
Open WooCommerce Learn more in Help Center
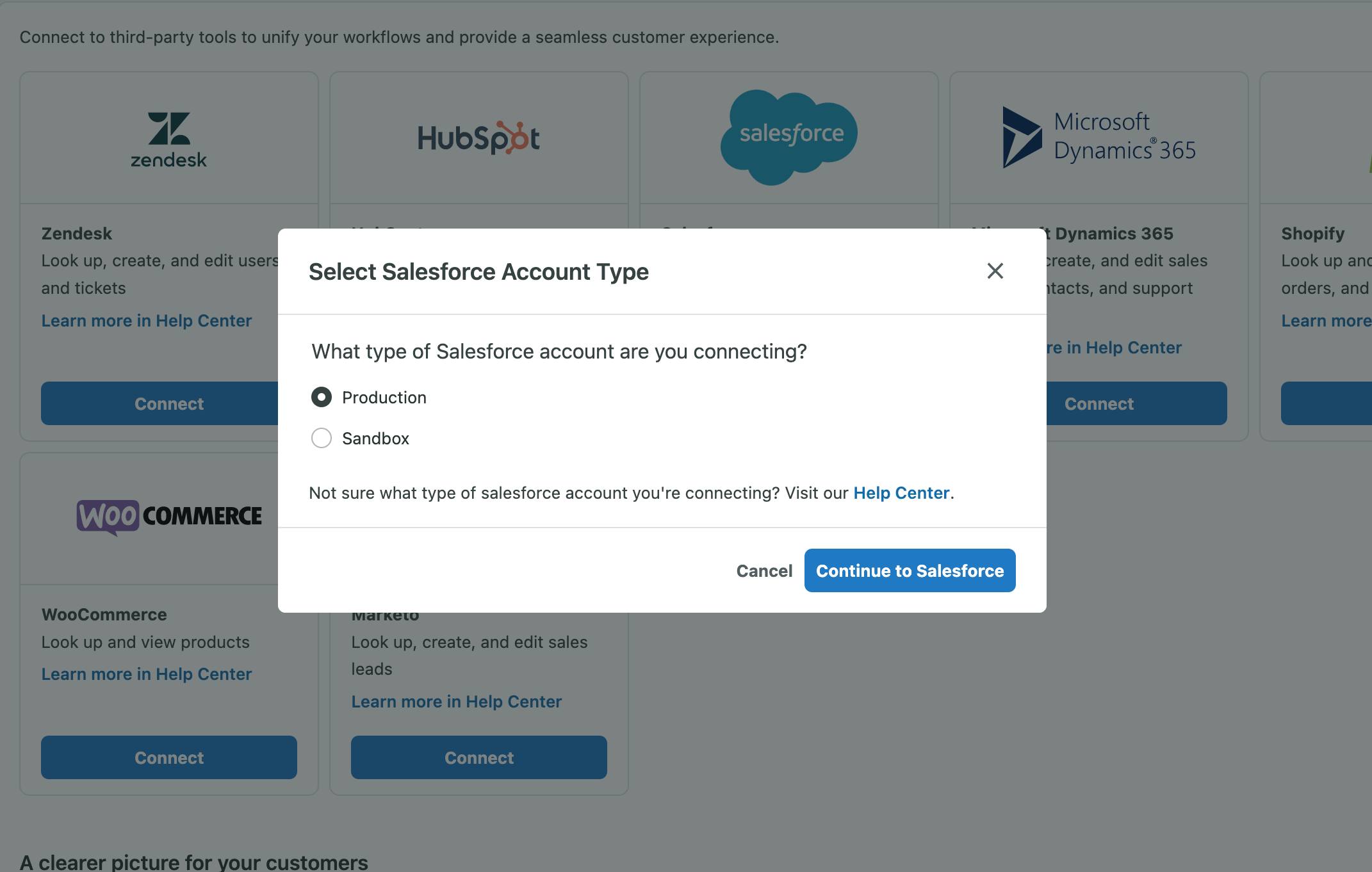[147, 674]
